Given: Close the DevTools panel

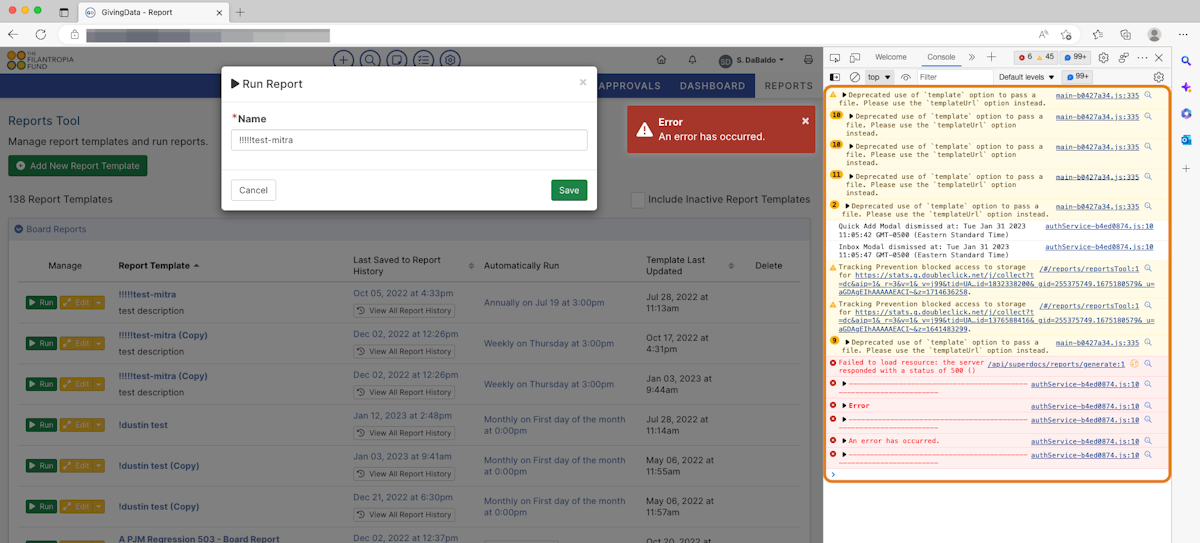Looking at the screenshot, I should coord(1159,58).
